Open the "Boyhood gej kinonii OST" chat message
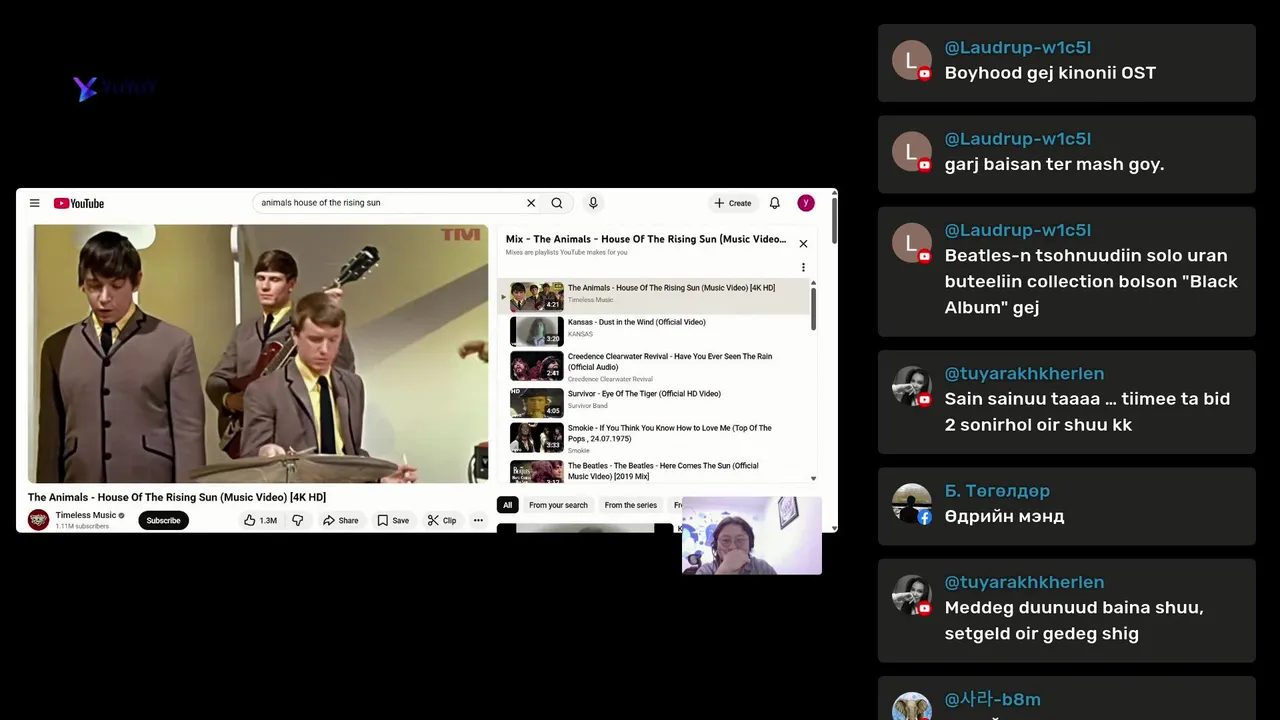This screenshot has width=1280, height=720. pos(1066,62)
